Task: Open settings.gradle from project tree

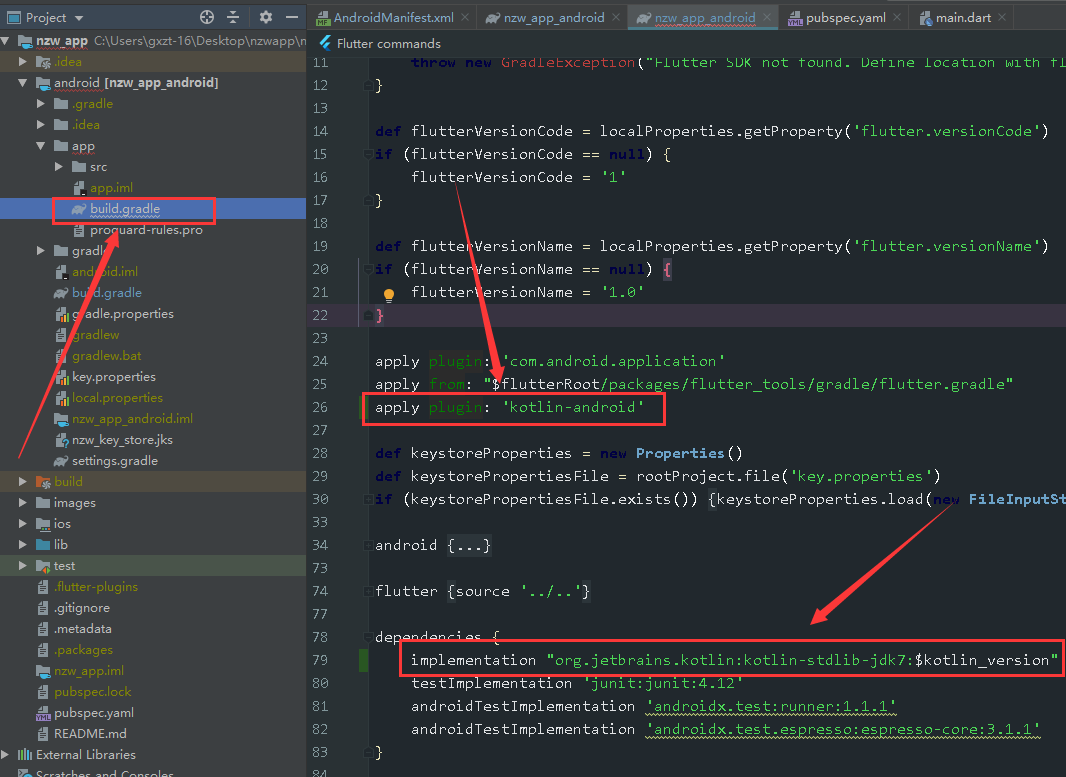Action: (x=114, y=461)
